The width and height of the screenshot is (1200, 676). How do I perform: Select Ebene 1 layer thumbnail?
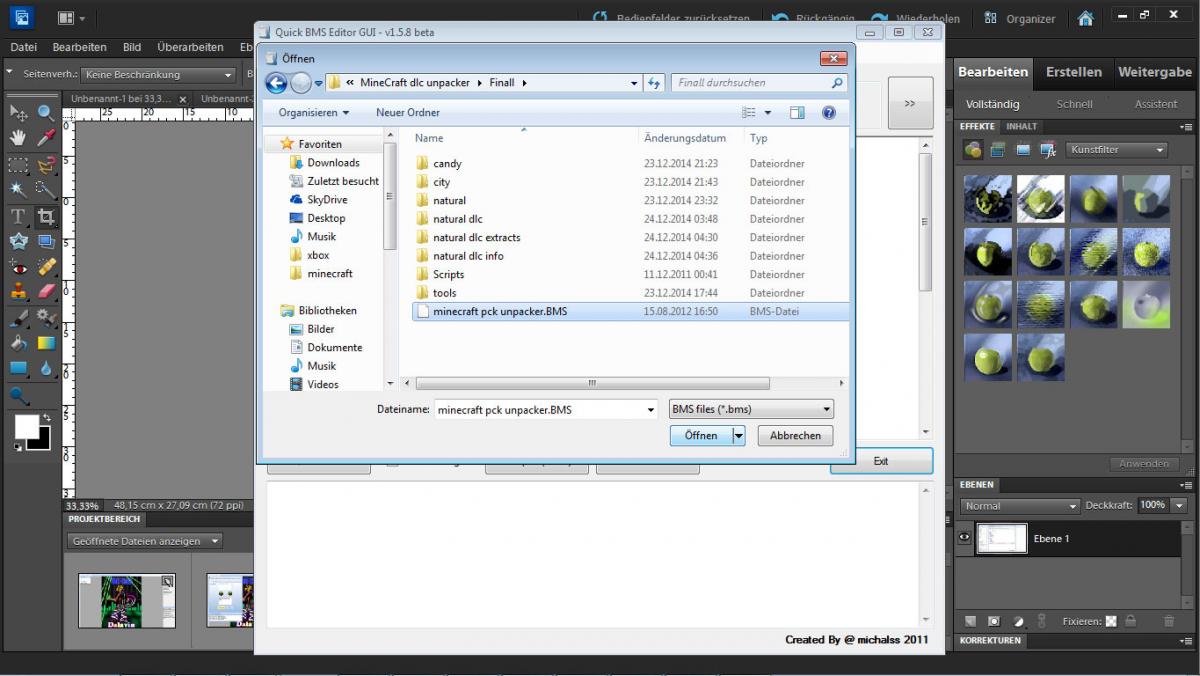coord(1001,538)
